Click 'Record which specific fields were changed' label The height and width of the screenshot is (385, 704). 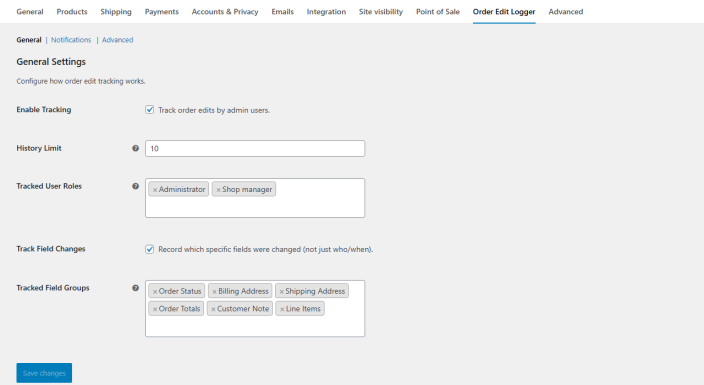[266, 249]
